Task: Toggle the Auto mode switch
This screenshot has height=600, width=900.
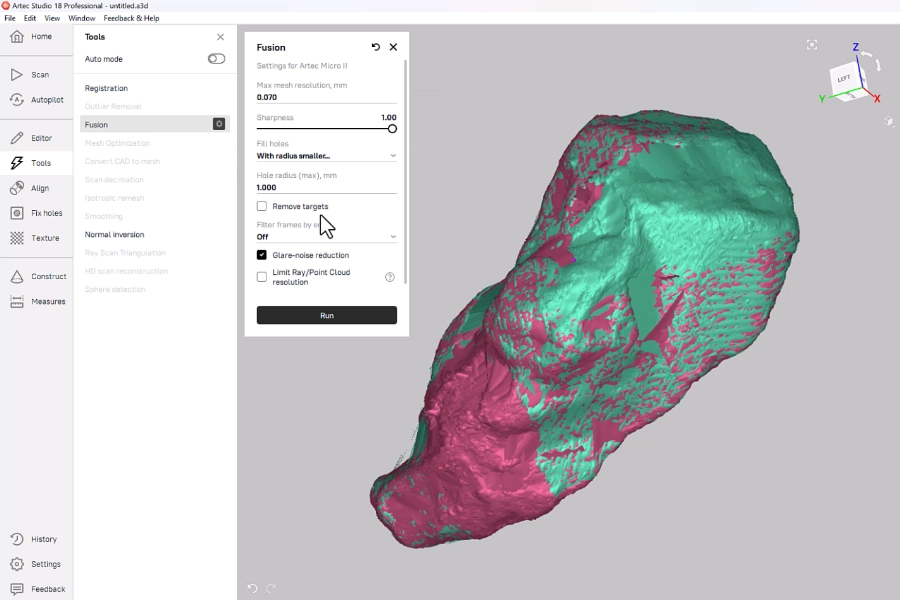Action: click(216, 59)
